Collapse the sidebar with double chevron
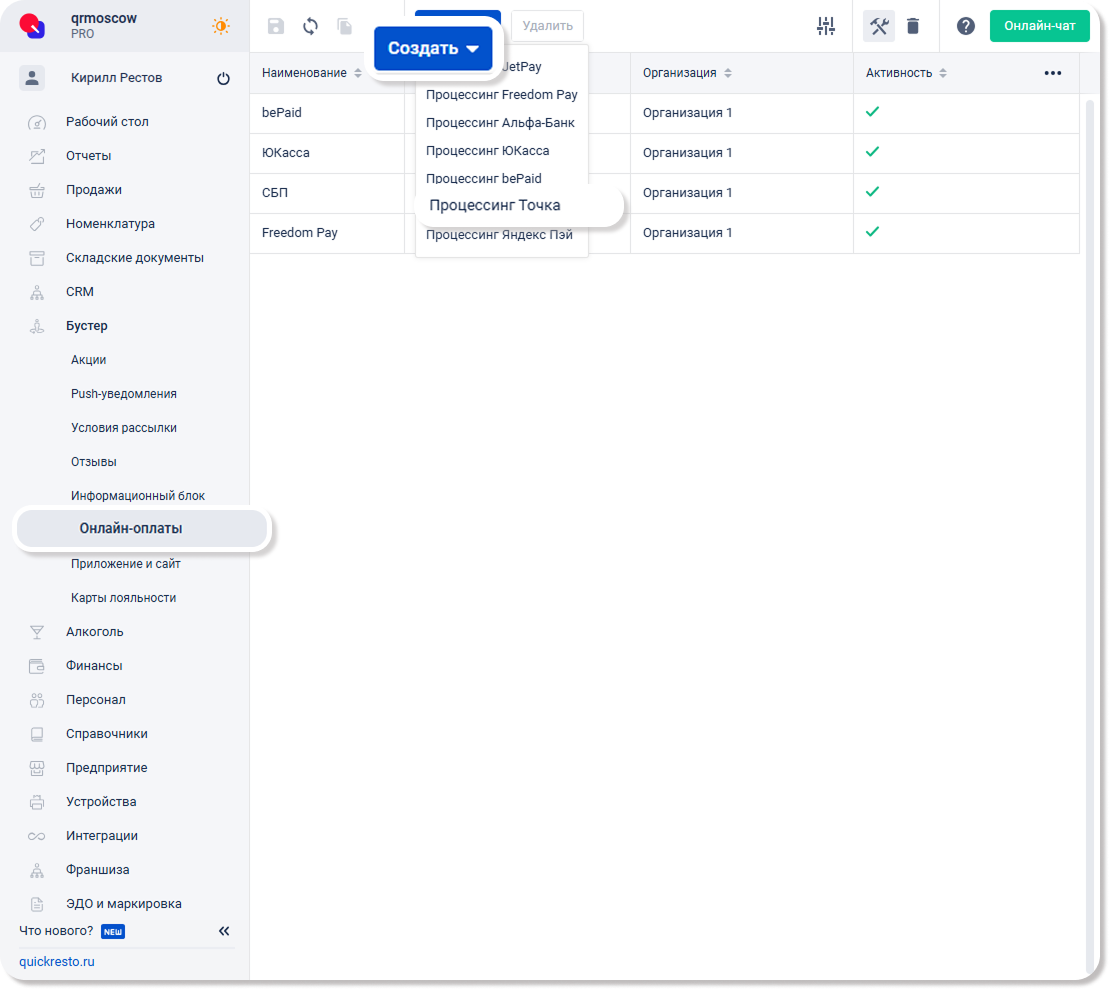1109x989 pixels. pyautogui.click(x=224, y=931)
